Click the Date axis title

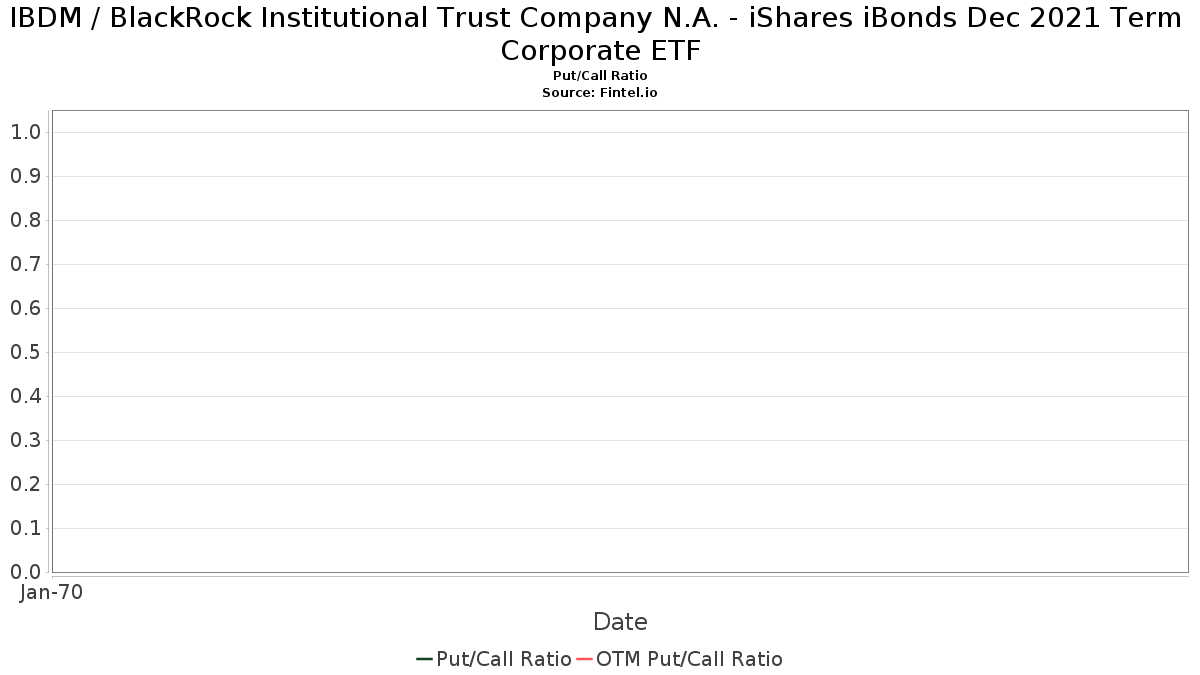(x=620, y=622)
